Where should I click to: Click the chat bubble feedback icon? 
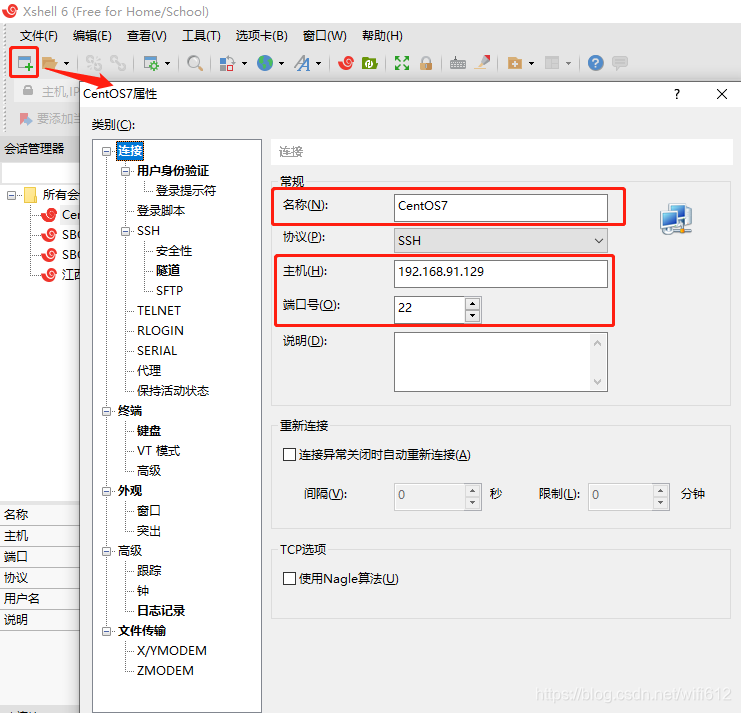(x=620, y=63)
